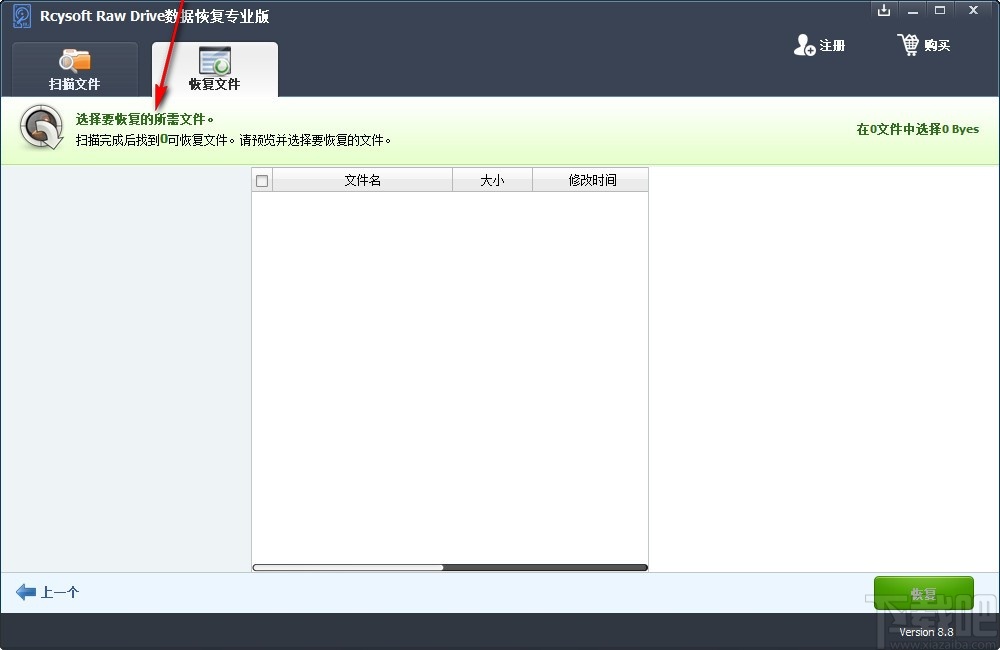
Task: Click the blue back arrow icon
Action: 26,593
